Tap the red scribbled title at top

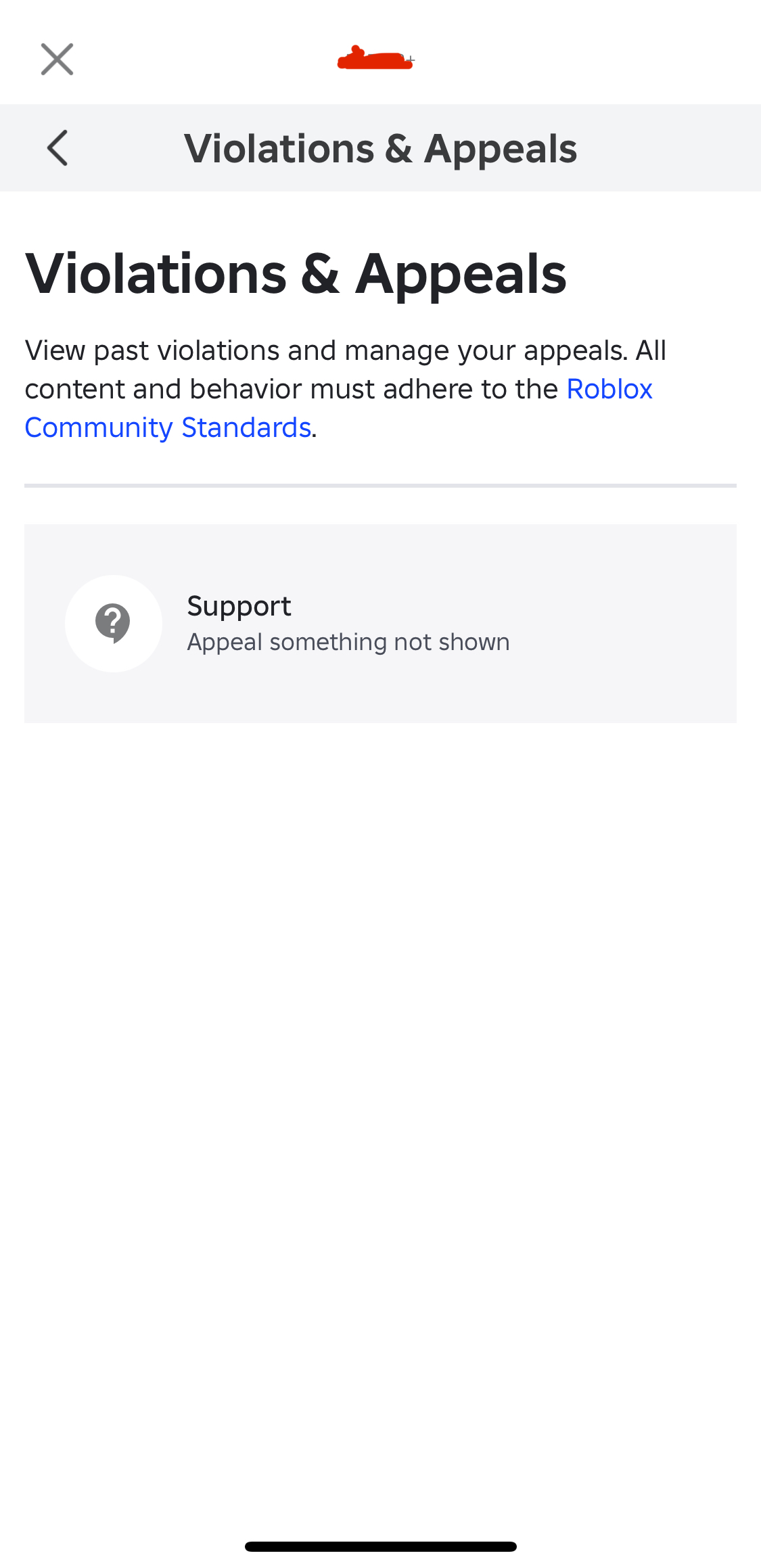(375, 60)
